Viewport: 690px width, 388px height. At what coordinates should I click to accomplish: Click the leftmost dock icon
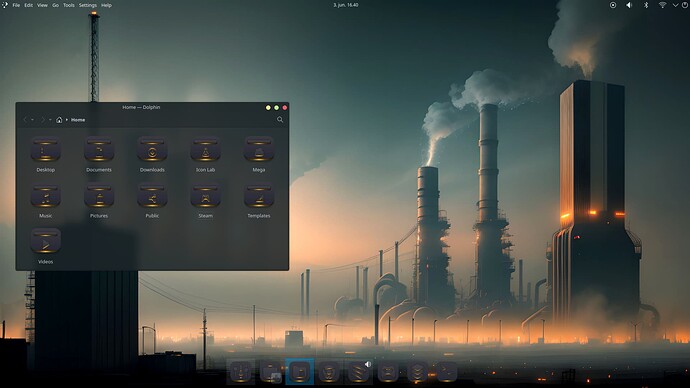[x=240, y=372]
